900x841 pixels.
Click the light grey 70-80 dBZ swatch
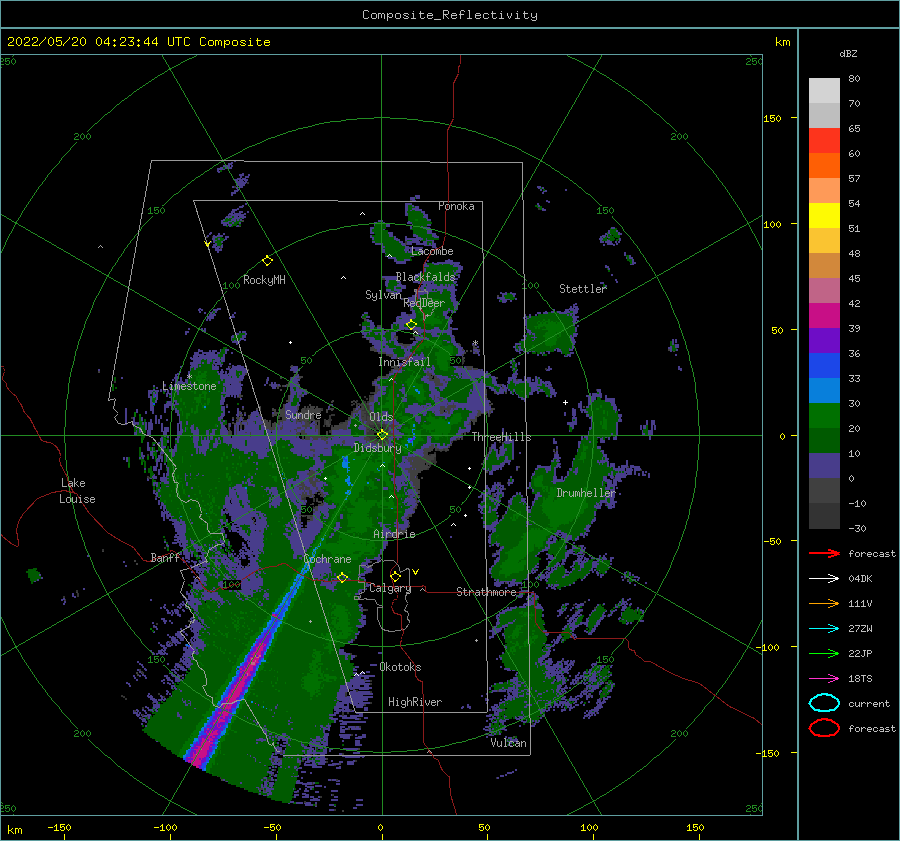pyautogui.click(x=824, y=91)
